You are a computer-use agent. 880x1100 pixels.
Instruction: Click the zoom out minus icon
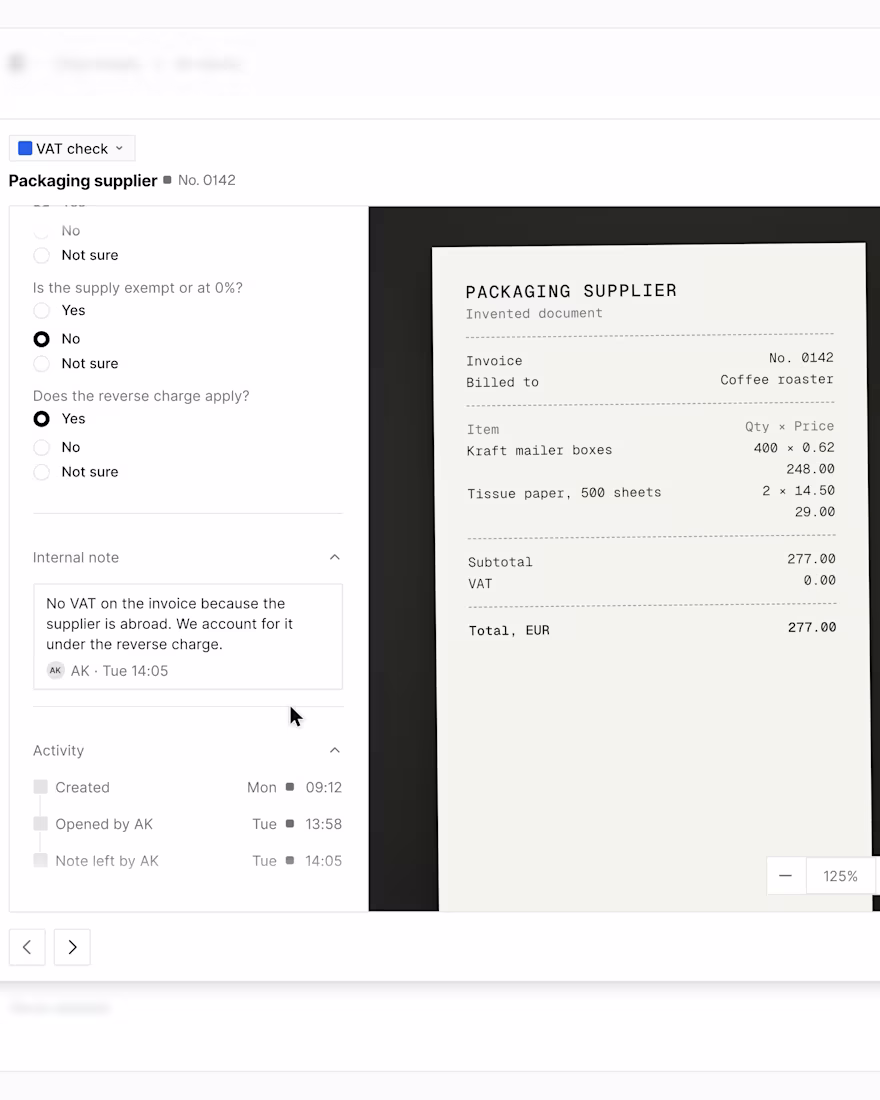(785, 876)
